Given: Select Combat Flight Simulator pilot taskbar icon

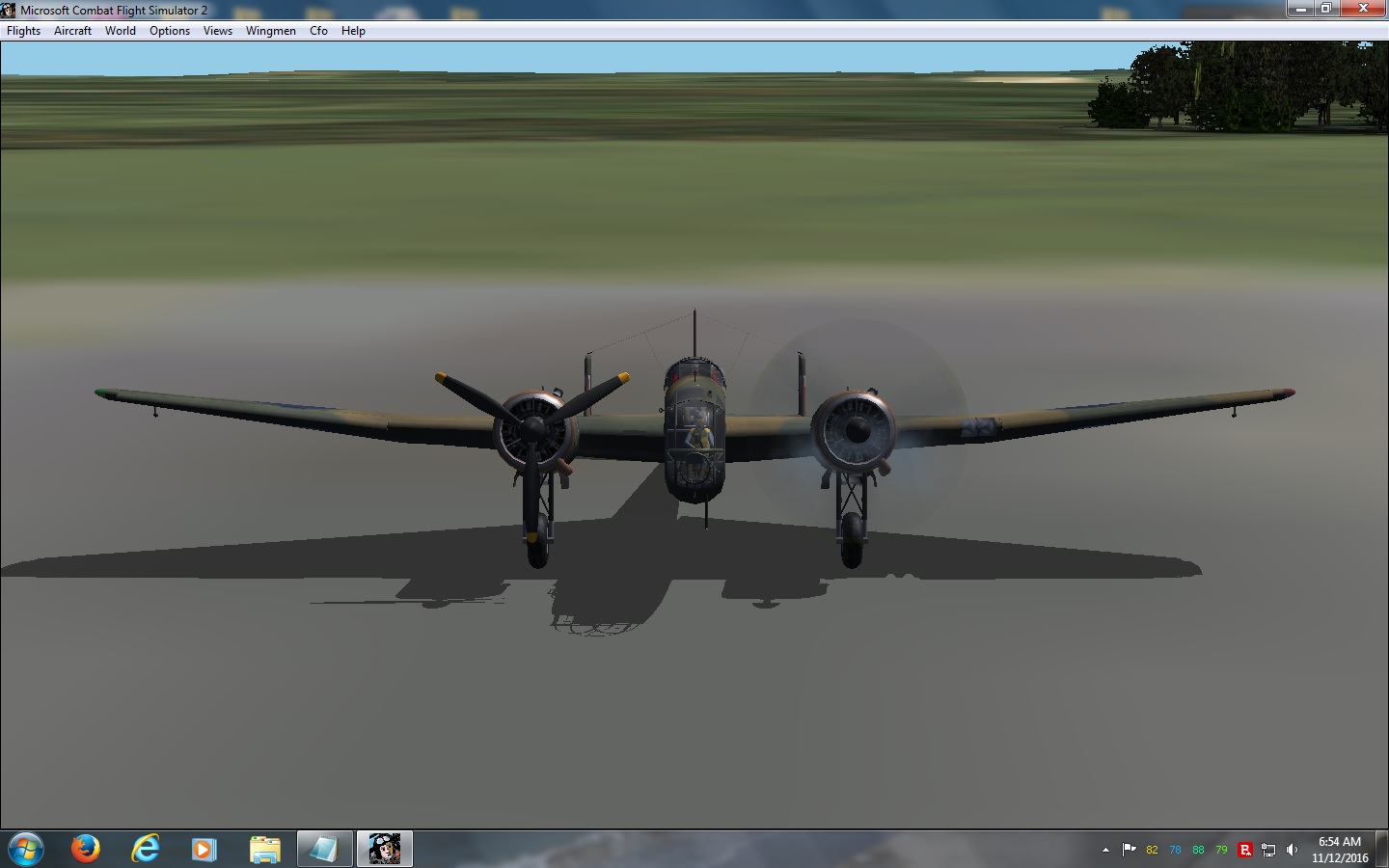Looking at the screenshot, I should point(385,849).
